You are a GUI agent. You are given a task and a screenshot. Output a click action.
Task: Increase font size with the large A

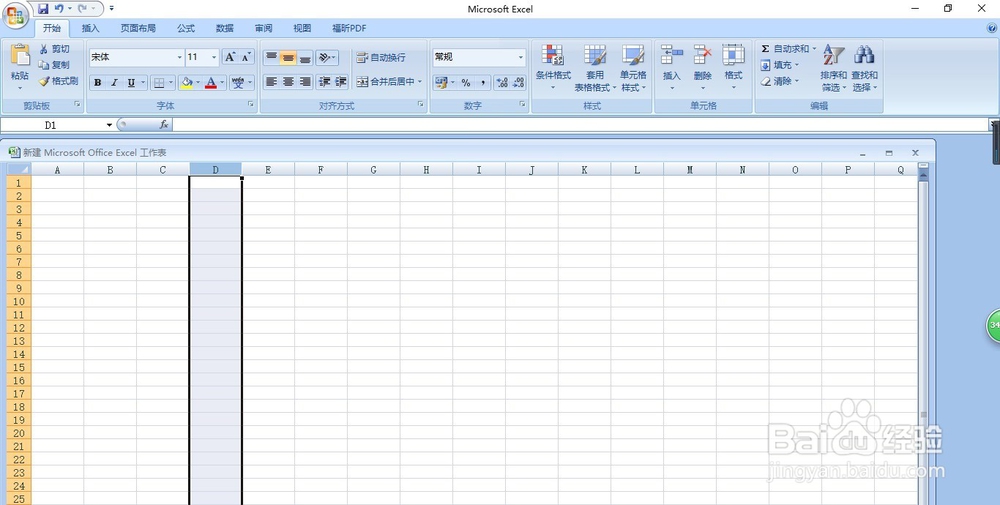pyautogui.click(x=230, y=57)
